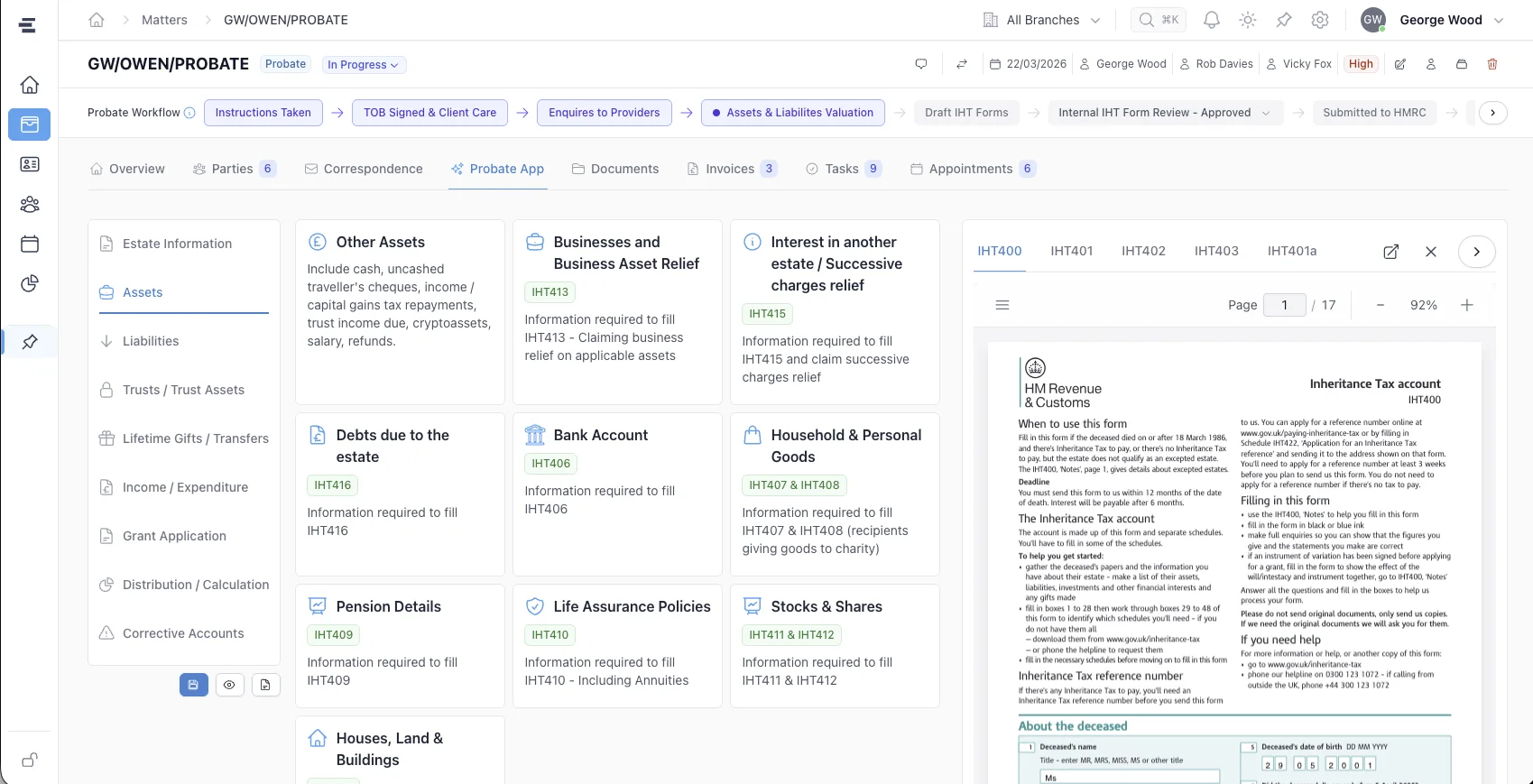Click the pin icon in top bar
This screenshot has width=1533, height=784.
[1284, 20]
